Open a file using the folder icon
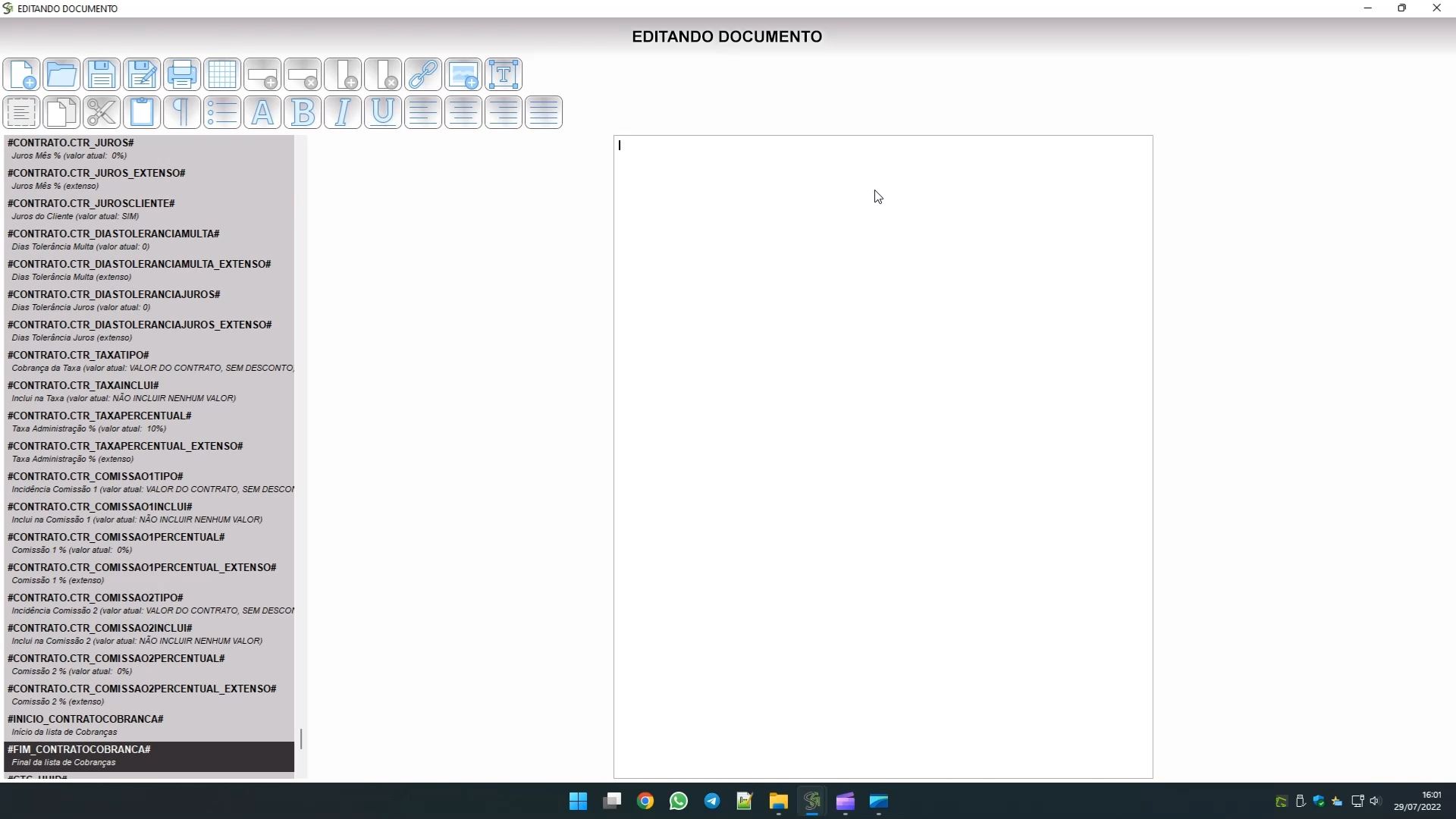Screen dimensions: 1456x819 (x=61, y=74)
